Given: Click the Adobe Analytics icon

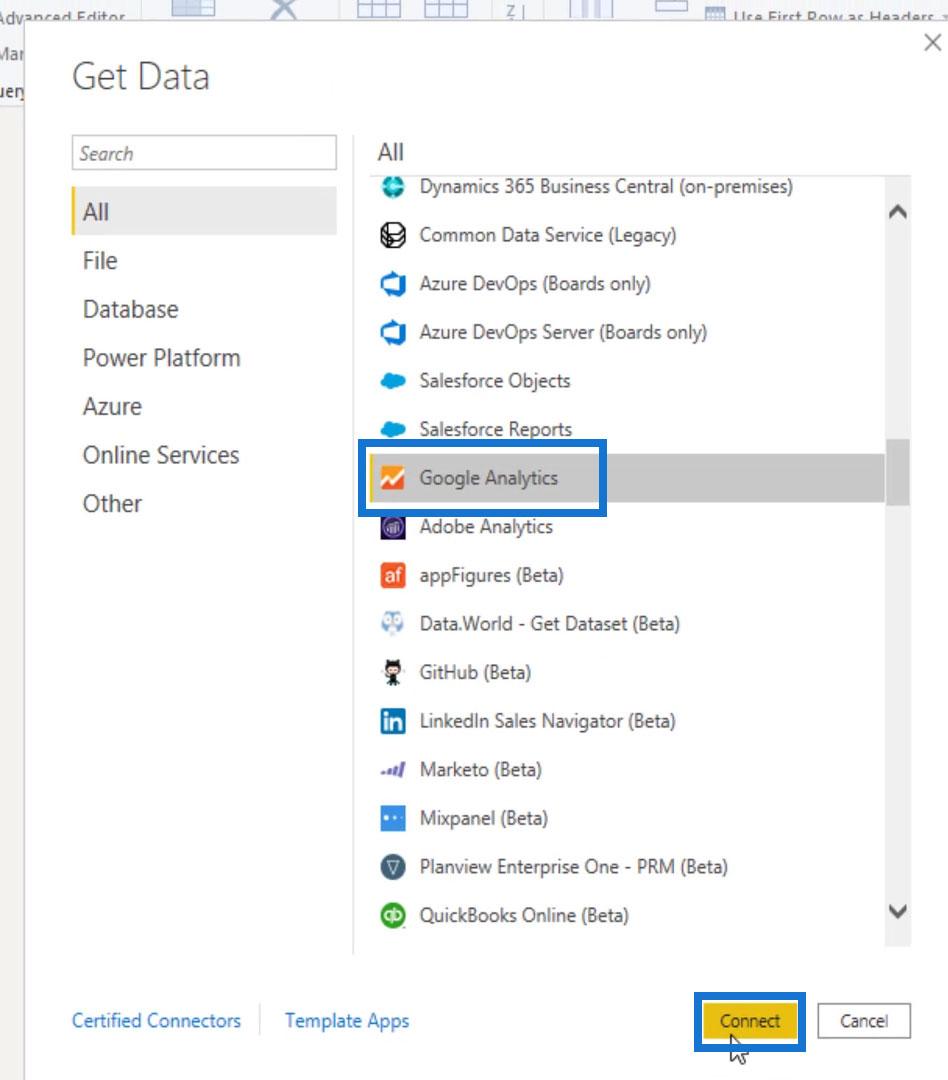Looking at the screenshot, I should (x=393, y=527).
